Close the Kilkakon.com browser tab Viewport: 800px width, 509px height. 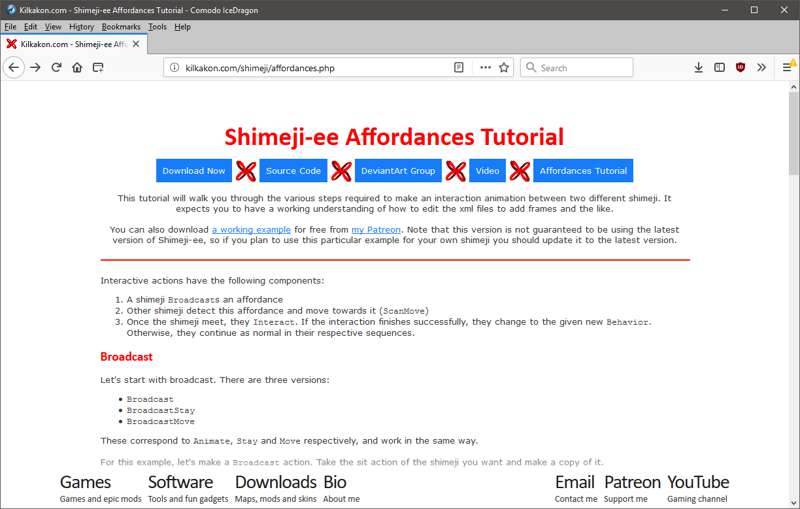tap(135, 44)
